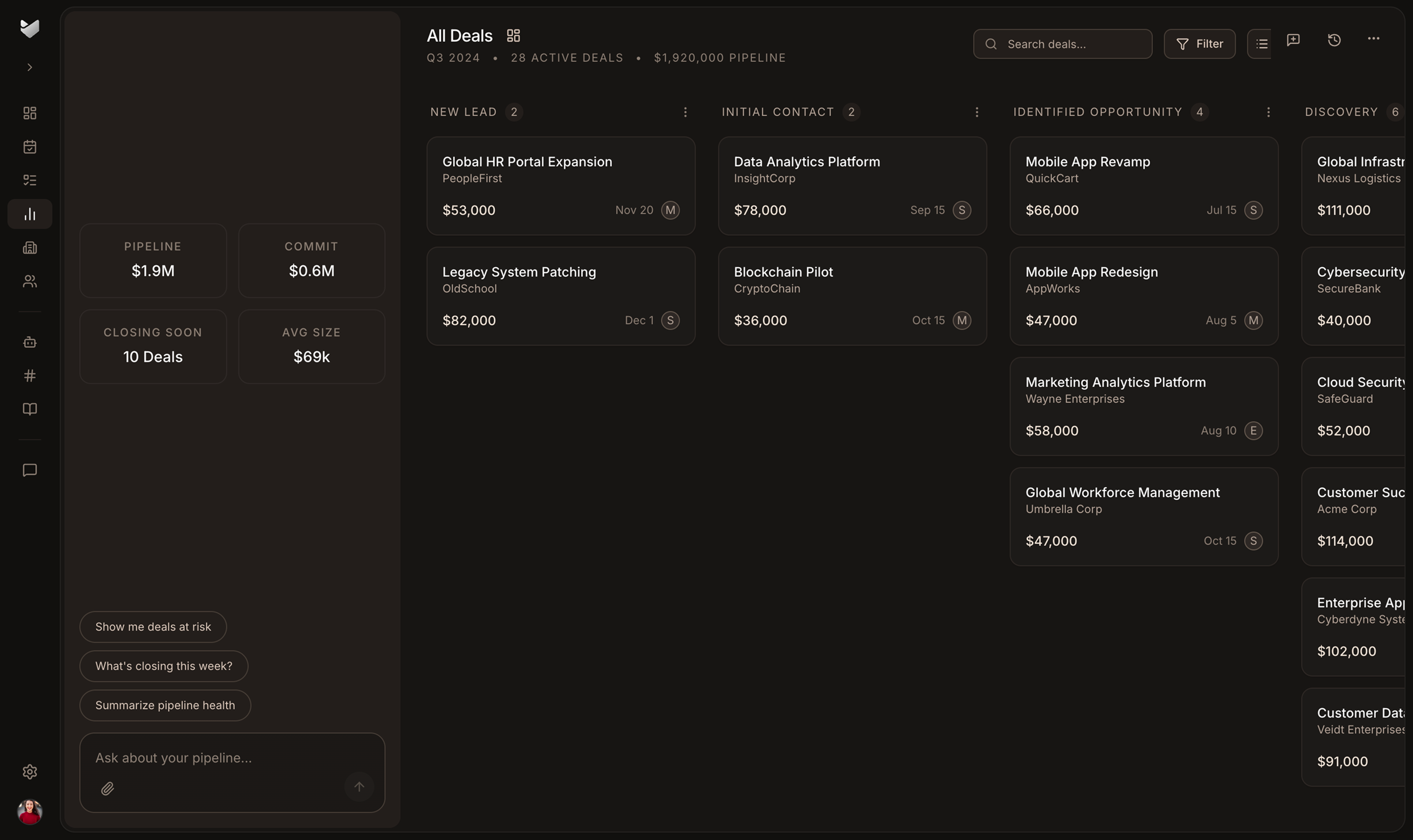Open Global HR Portal Expansion deal card
1413x840 pixels.
(560, 185)
